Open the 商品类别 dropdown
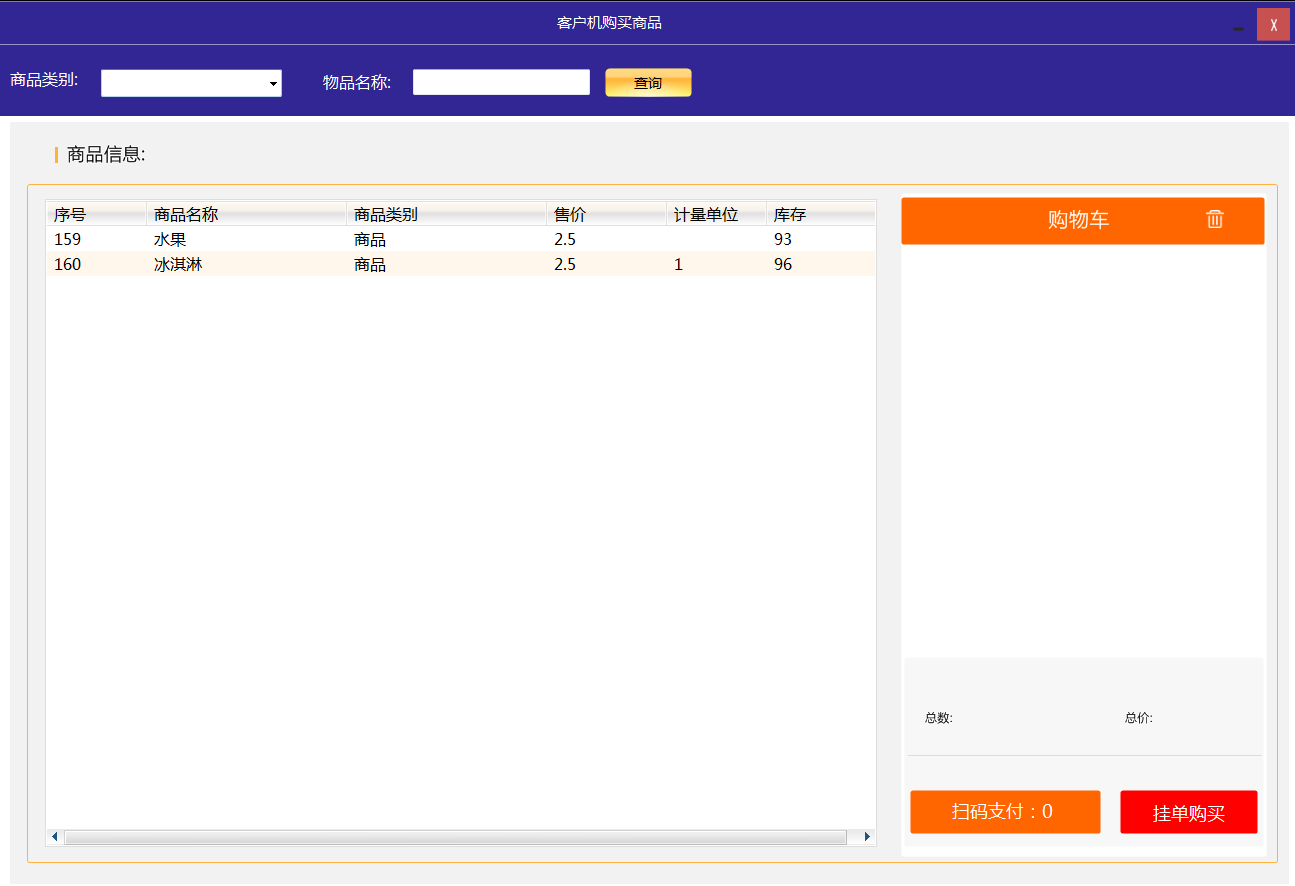 191,83
